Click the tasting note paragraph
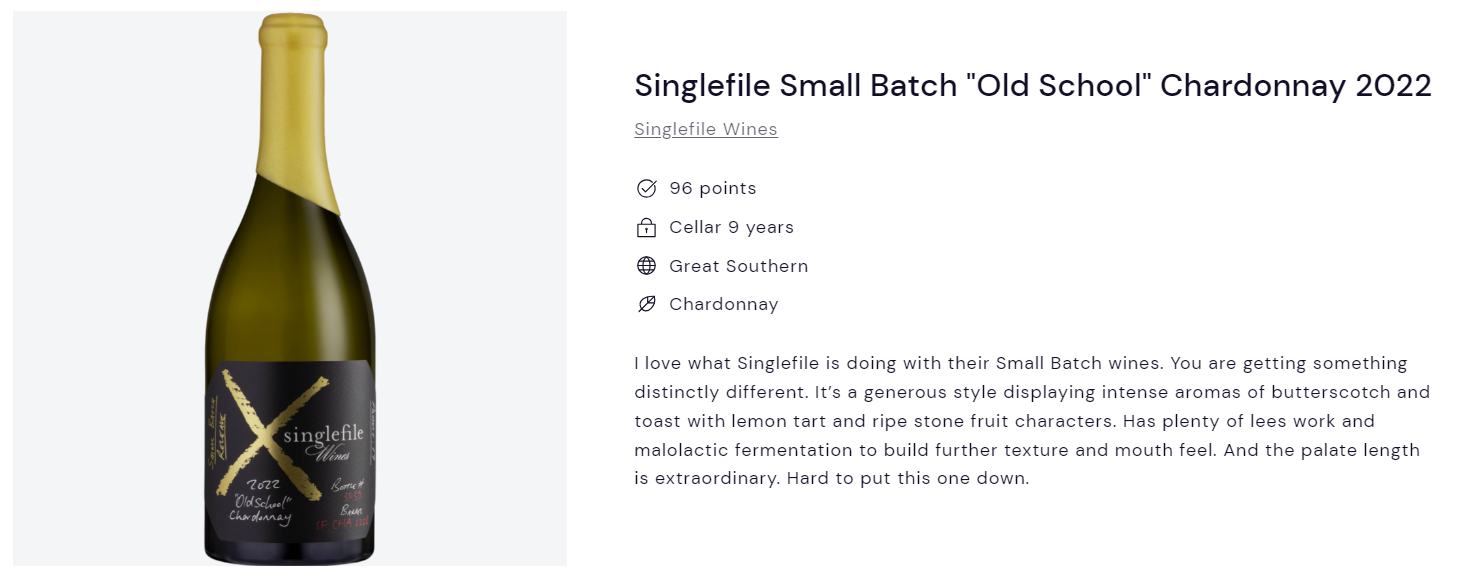Image resolution: width=1470 pixels, height=582 pixels. [x=1033, y=420]
